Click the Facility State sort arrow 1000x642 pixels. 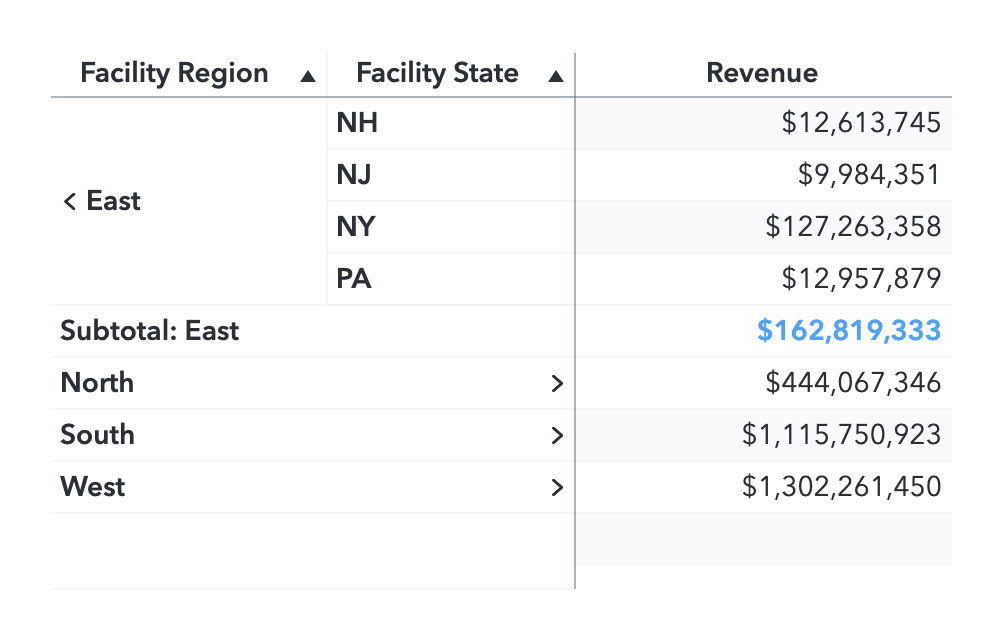tap(556, 76)
